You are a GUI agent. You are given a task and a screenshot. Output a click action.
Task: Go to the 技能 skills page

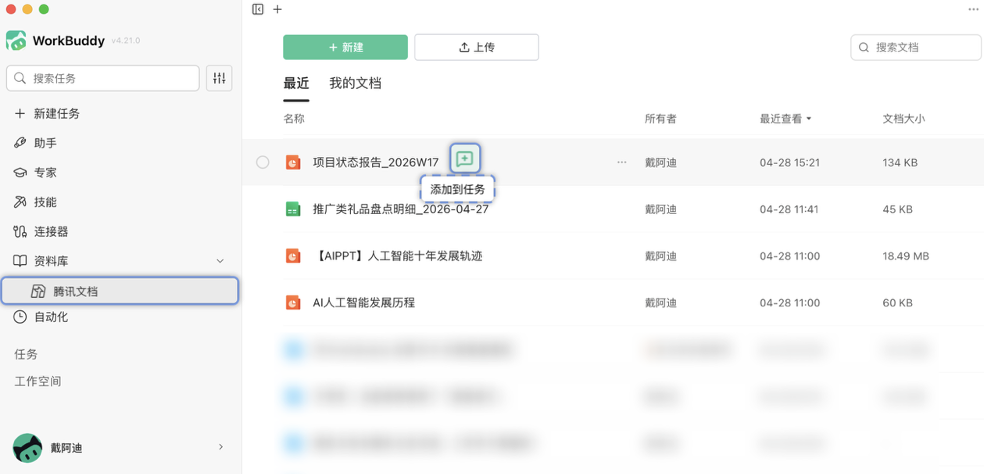[45, 202]
